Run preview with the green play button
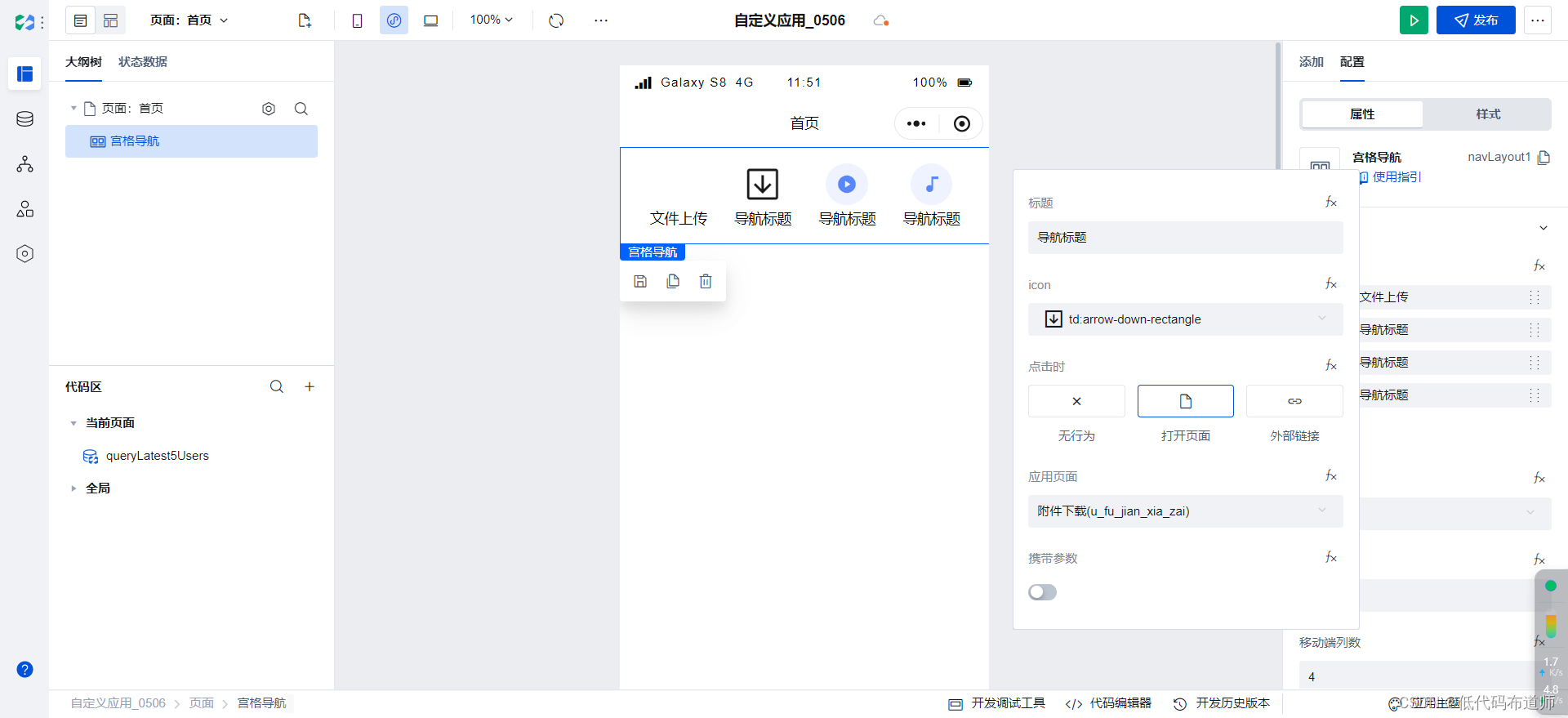Viewport: 1568px width, 718px height. [1414, 20]
